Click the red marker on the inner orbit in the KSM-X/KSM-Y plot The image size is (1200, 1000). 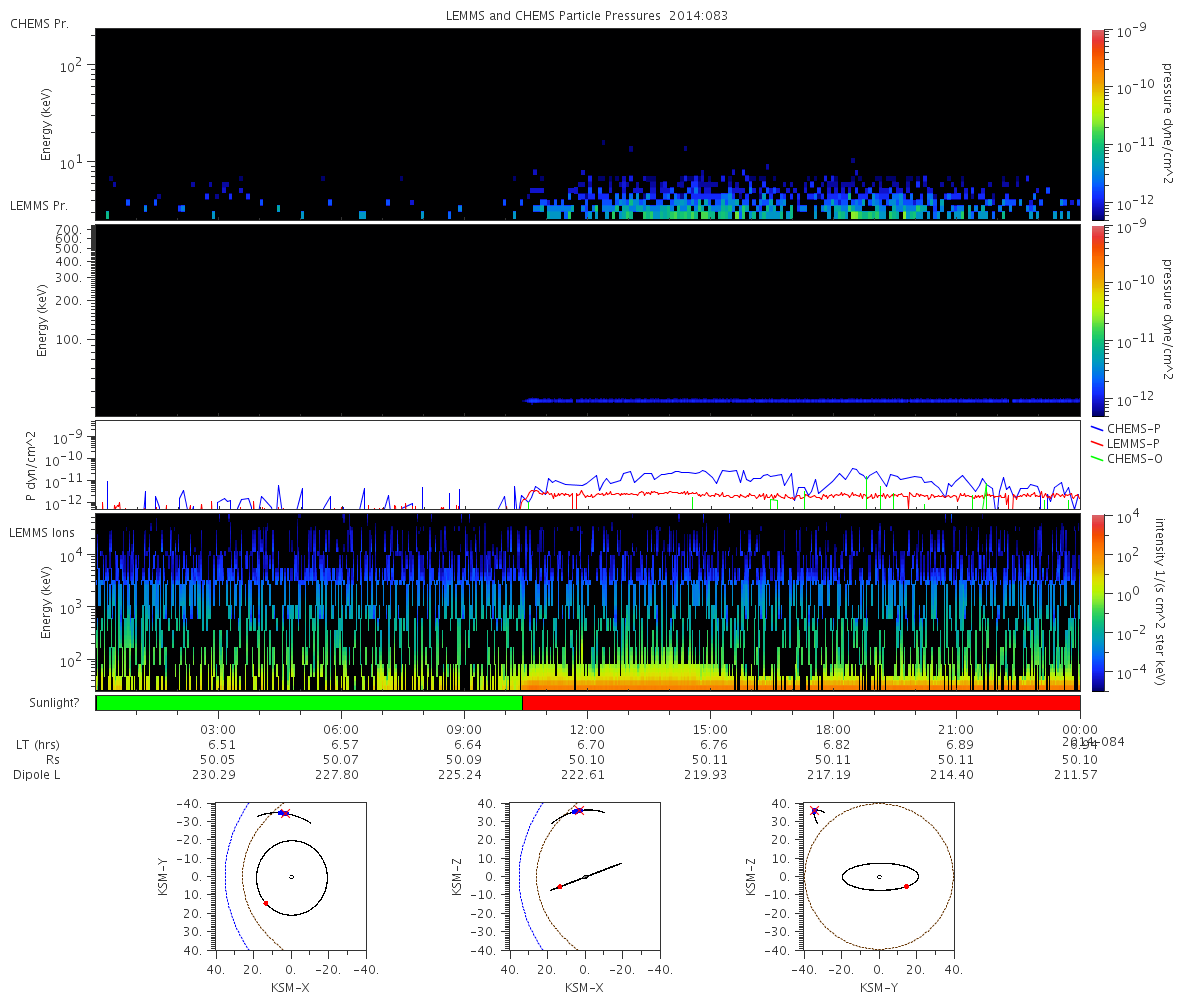(x=266, y=903)
